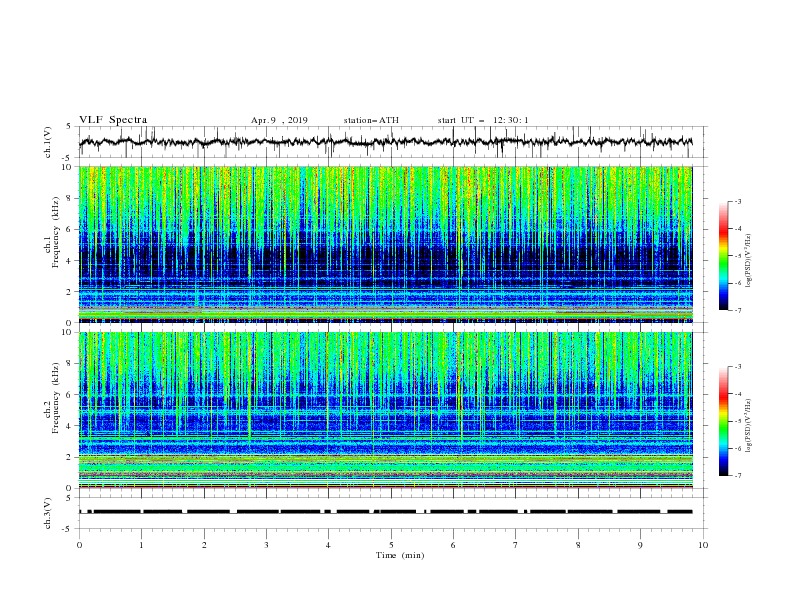Select the ch.2 "Frequency (kHz)" axis label
The height and width of the screenshot is (612, 792).
pos(56,398)
